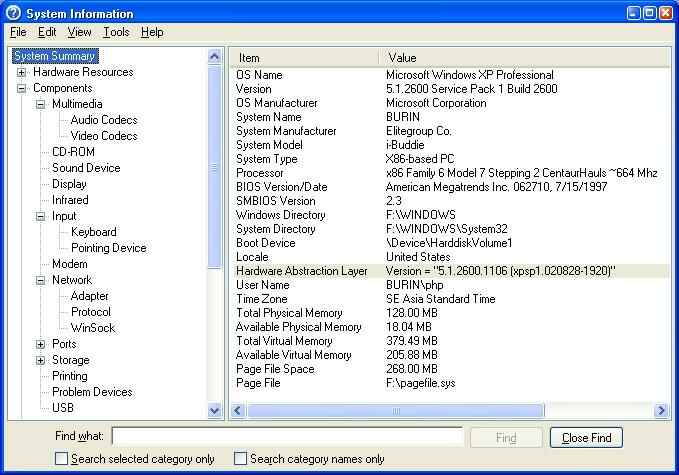Select the Processor row

450,173
